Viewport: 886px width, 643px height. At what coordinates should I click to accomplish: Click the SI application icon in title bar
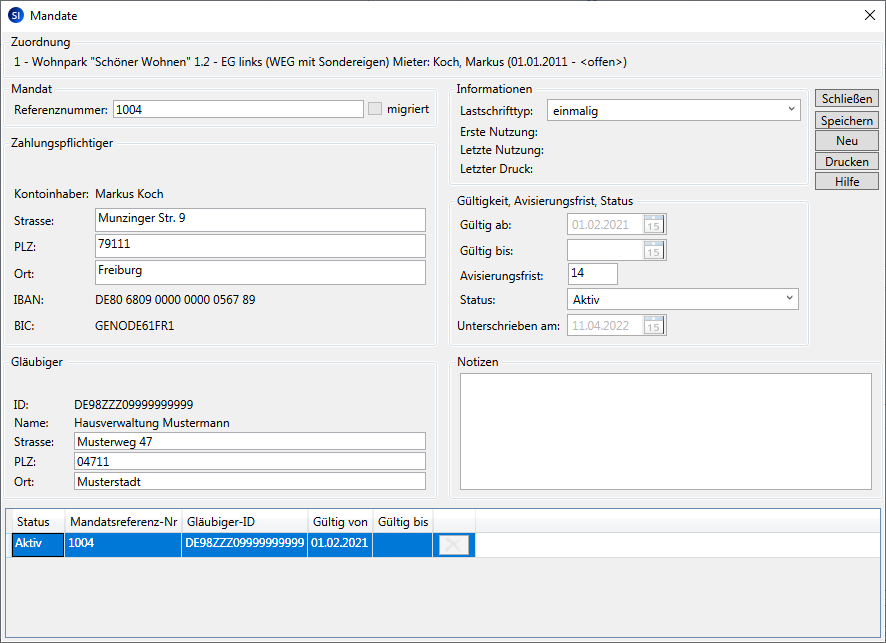[15, 16]
